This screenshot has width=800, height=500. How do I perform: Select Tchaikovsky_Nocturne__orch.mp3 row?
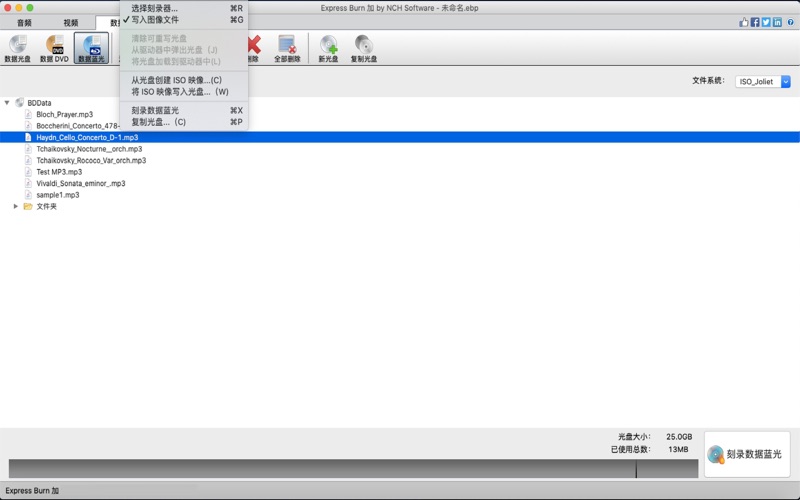[x=89, y=149]
